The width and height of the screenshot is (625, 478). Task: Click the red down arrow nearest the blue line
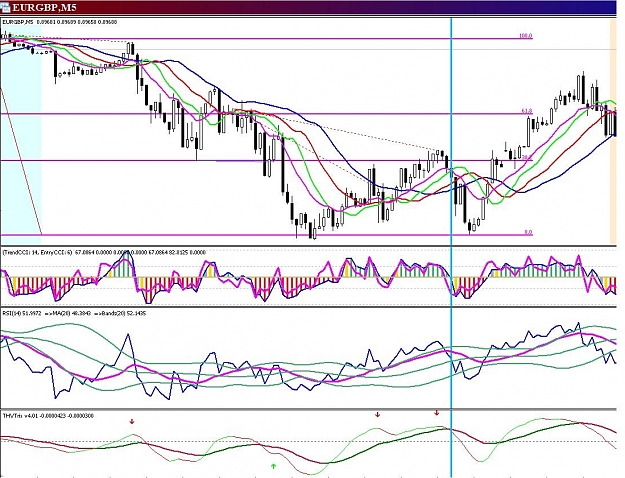[436, 413]
